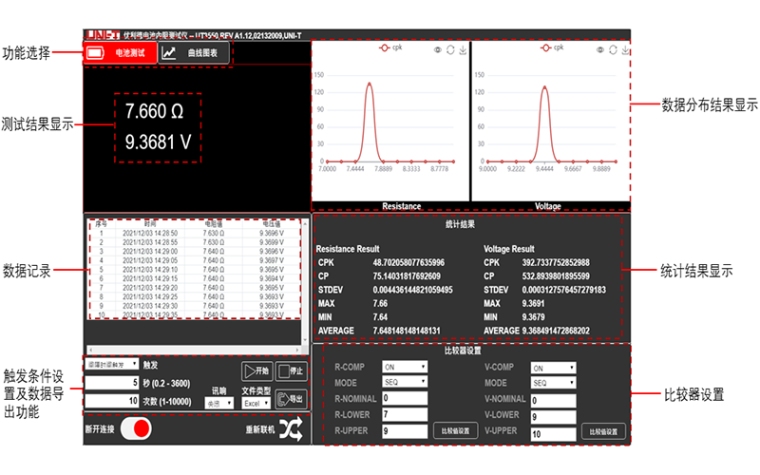Open the V-COMP ON dropdown
This screenshot has width=760, height=475.
(554, 368)
